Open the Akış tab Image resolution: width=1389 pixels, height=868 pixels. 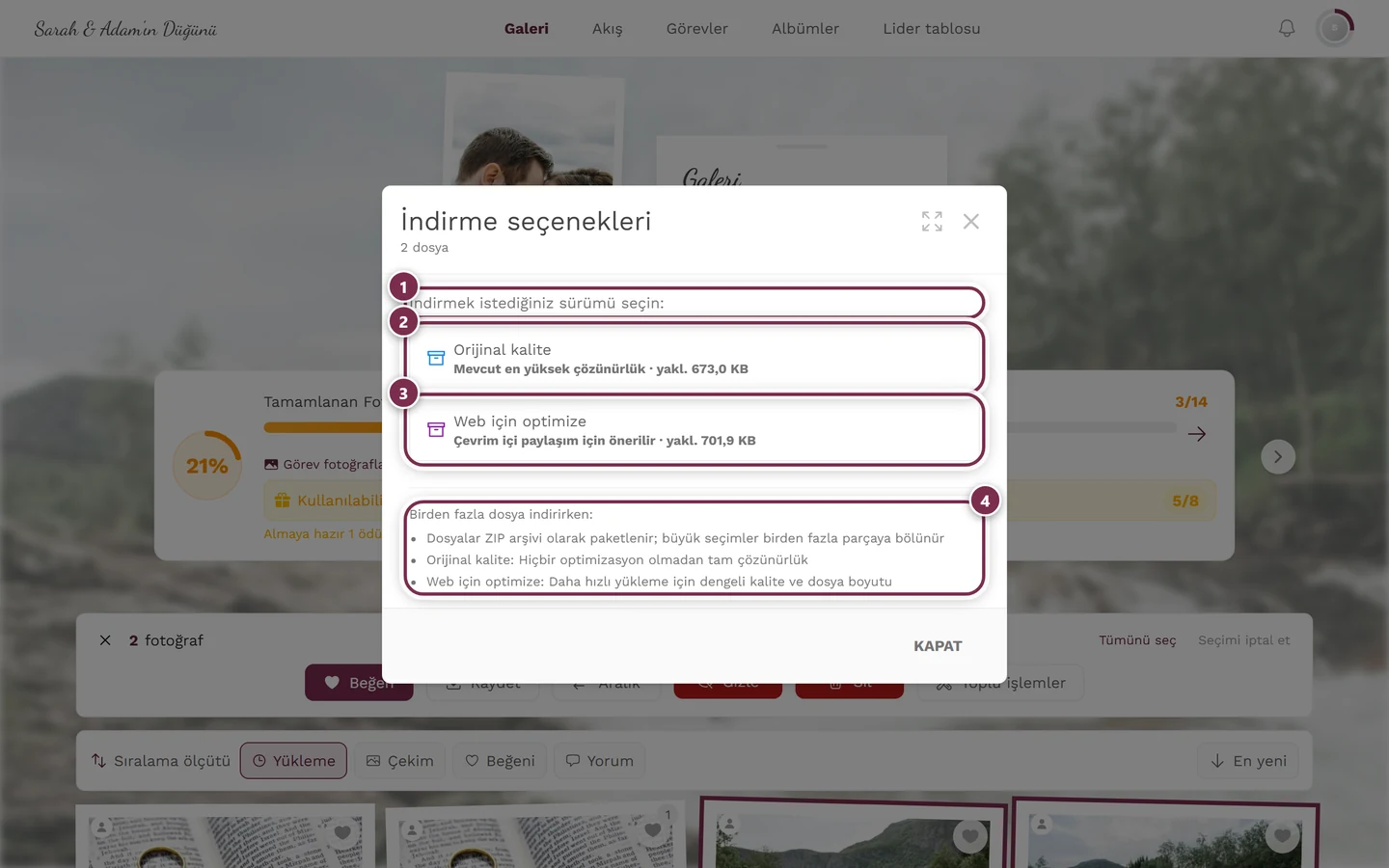tap(608, 29)
